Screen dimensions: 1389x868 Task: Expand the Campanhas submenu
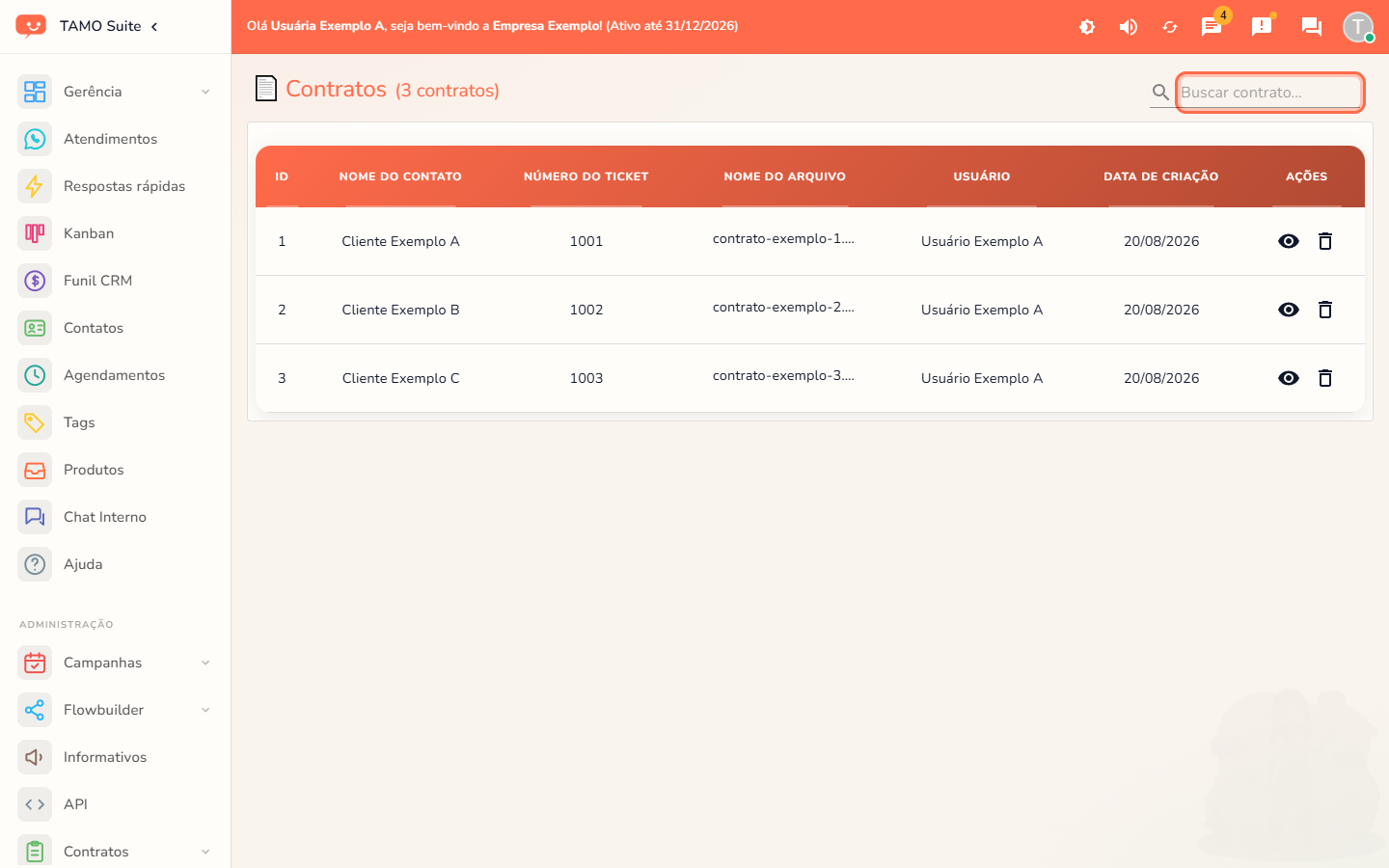(116, 663)
